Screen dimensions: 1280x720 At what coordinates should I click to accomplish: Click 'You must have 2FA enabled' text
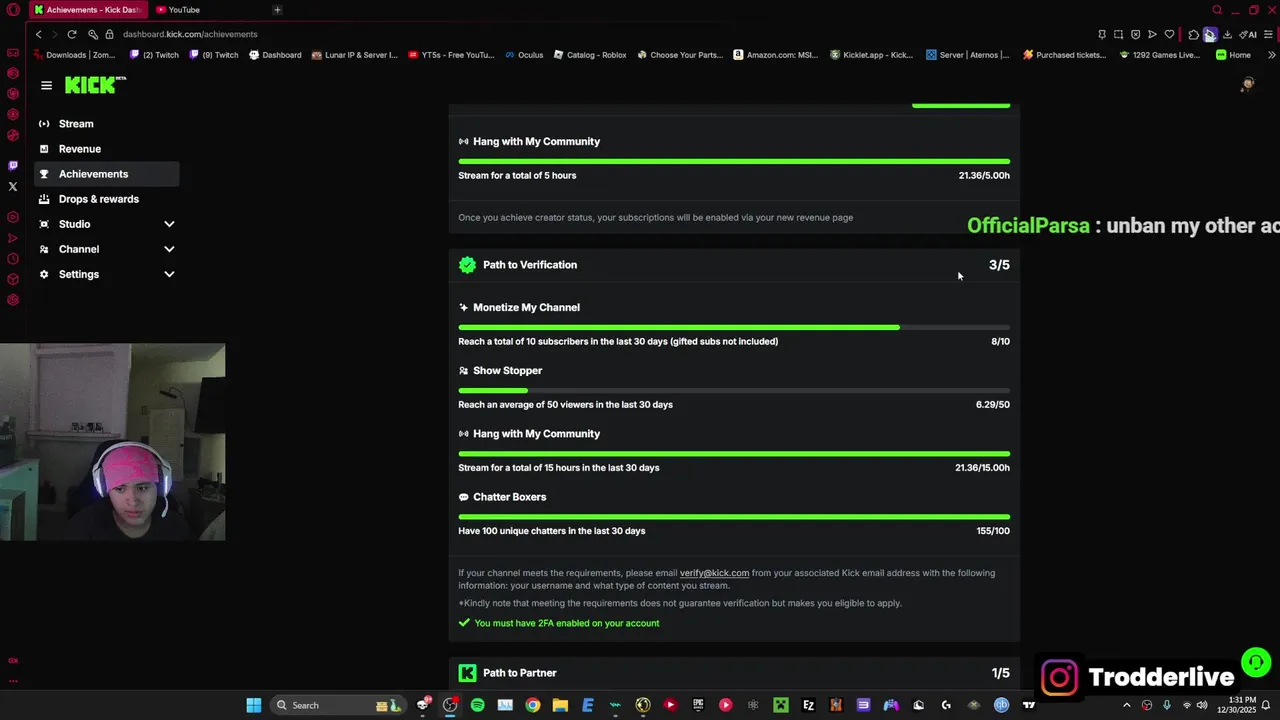click(567, 623)
